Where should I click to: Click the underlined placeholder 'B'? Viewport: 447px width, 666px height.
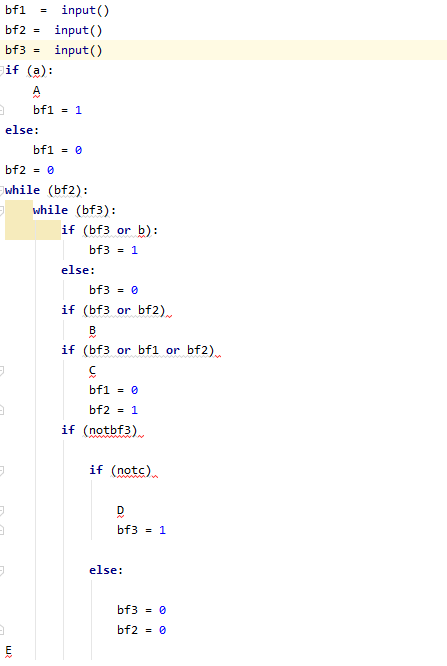(93, 330)
